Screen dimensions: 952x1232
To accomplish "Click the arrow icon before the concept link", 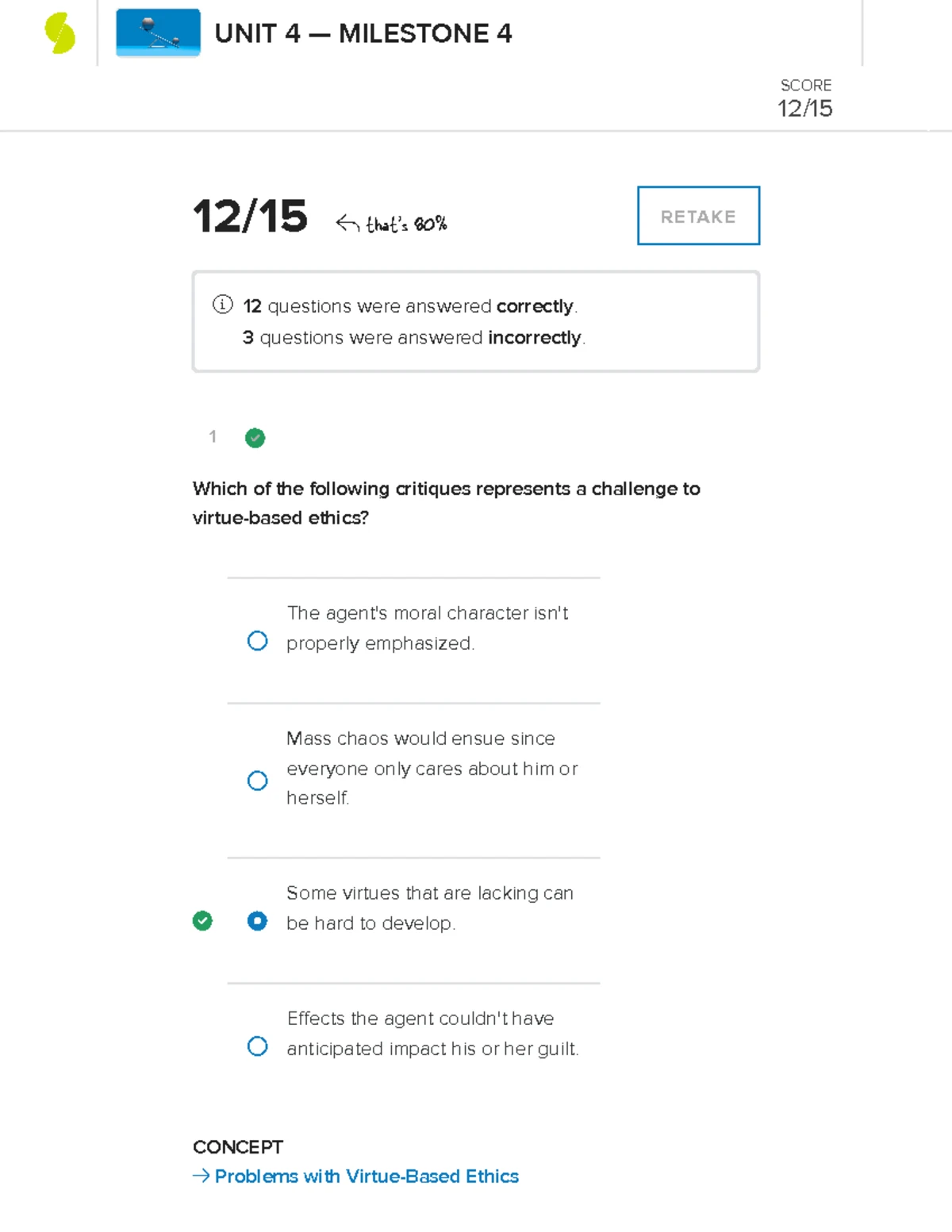I will pos(201,1176).
